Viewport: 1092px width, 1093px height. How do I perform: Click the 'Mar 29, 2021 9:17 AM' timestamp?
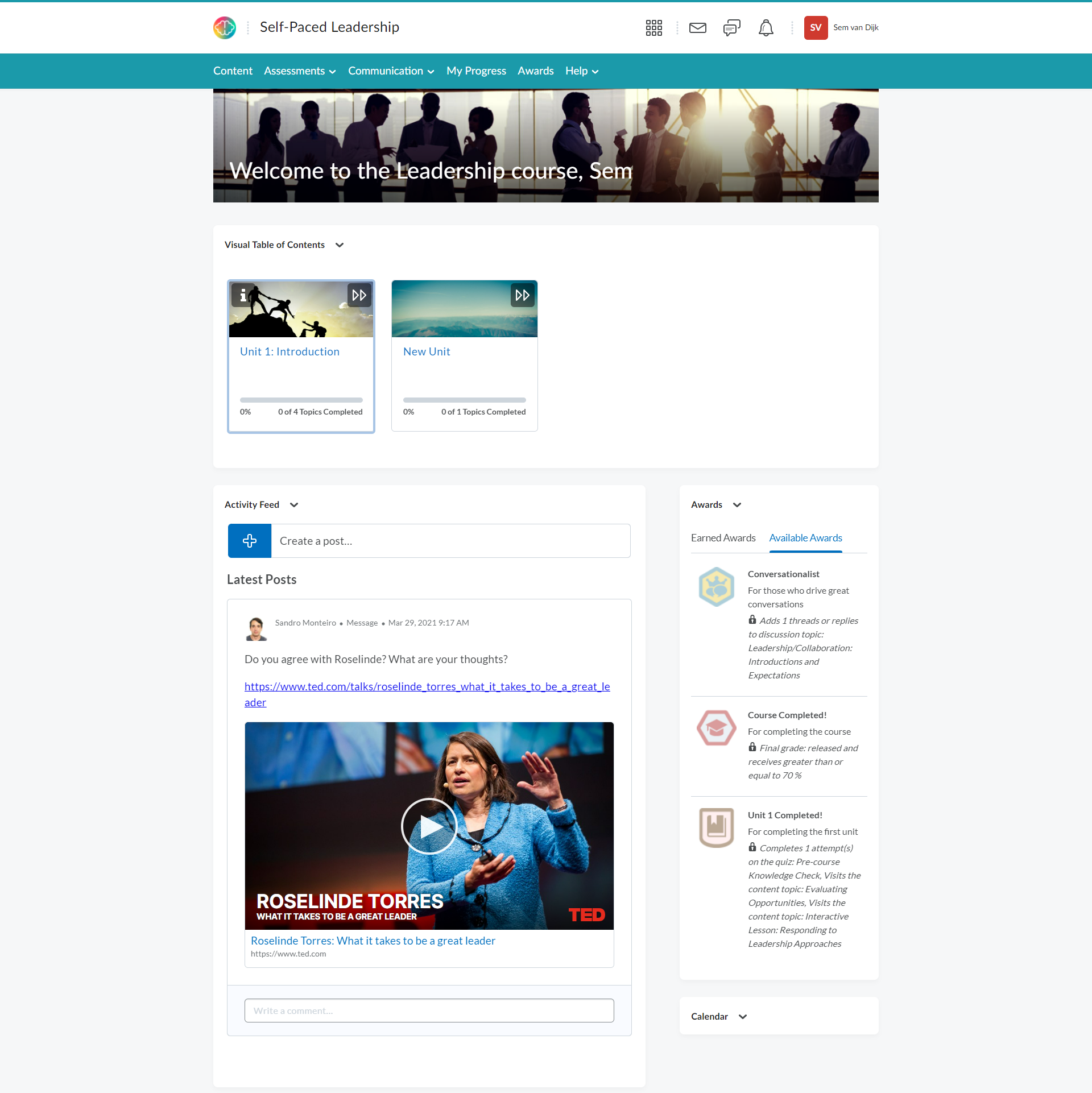(x=429, y=623)
